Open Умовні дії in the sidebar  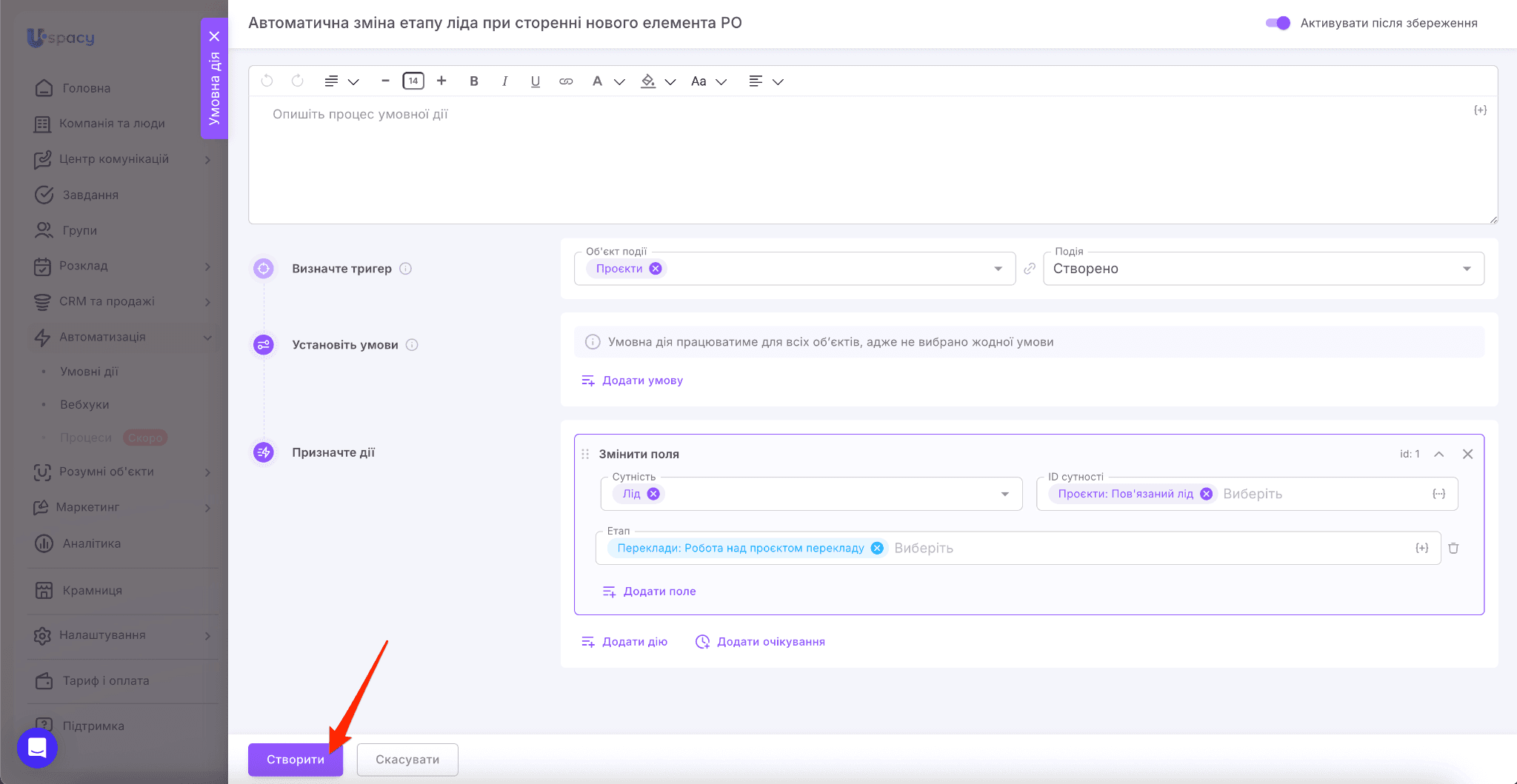tap(89, 372)
